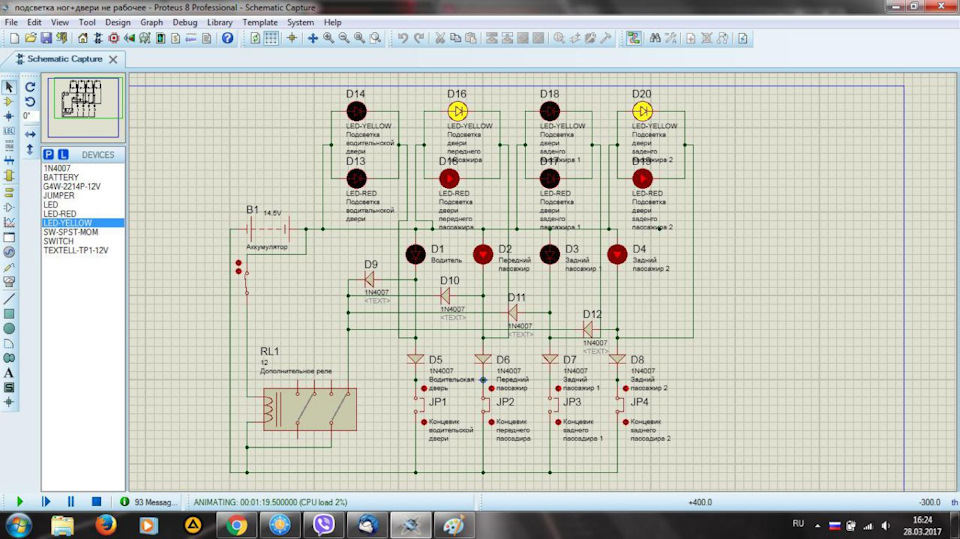Screen dimensions: 960x539
Task: Stop the simulation with the stop button
Action: tap(96, 501)
